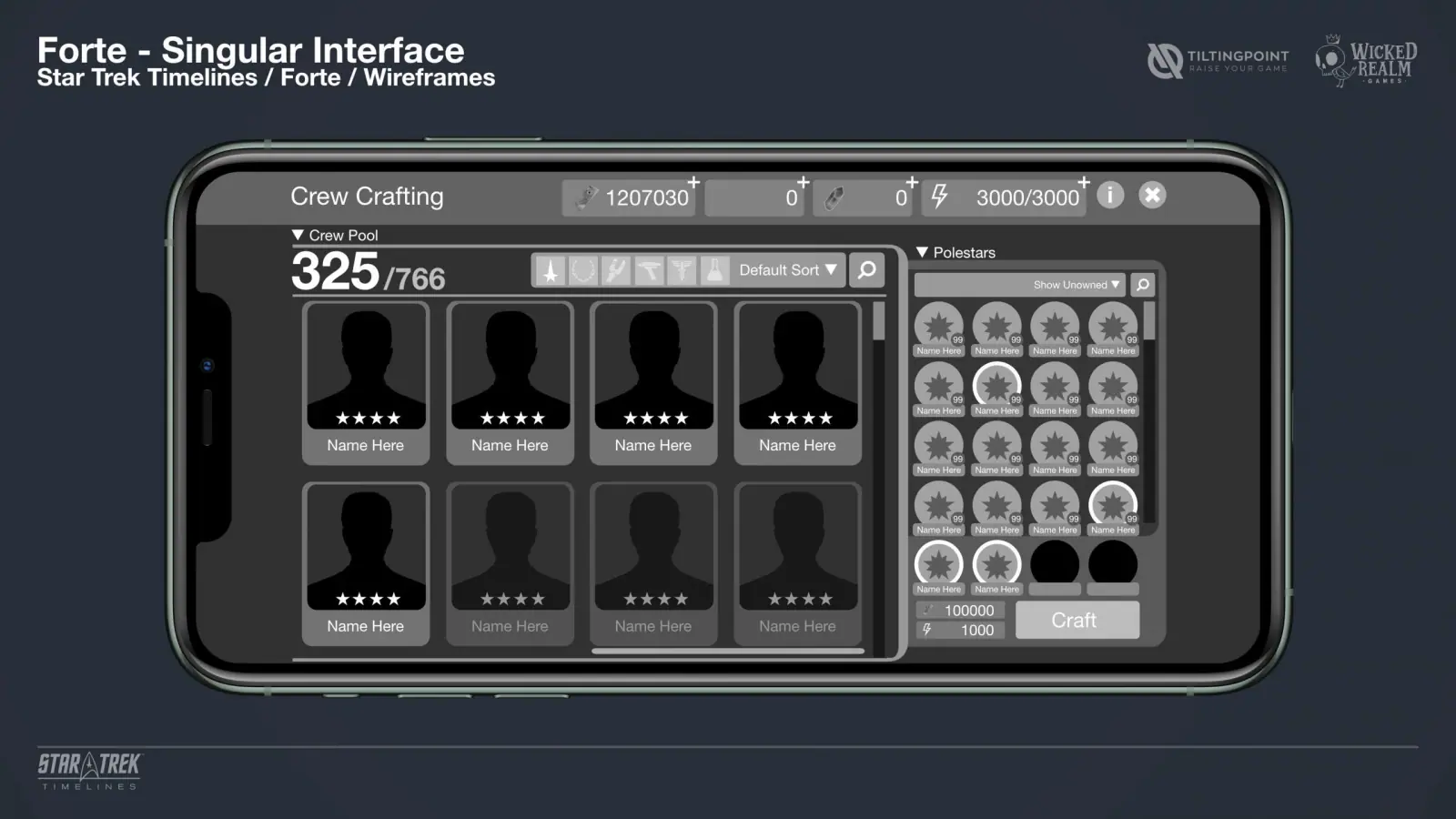The image size is (1456, 819).
Task: Close the Crew Crafting screen
Action: tap(1152, 195)
